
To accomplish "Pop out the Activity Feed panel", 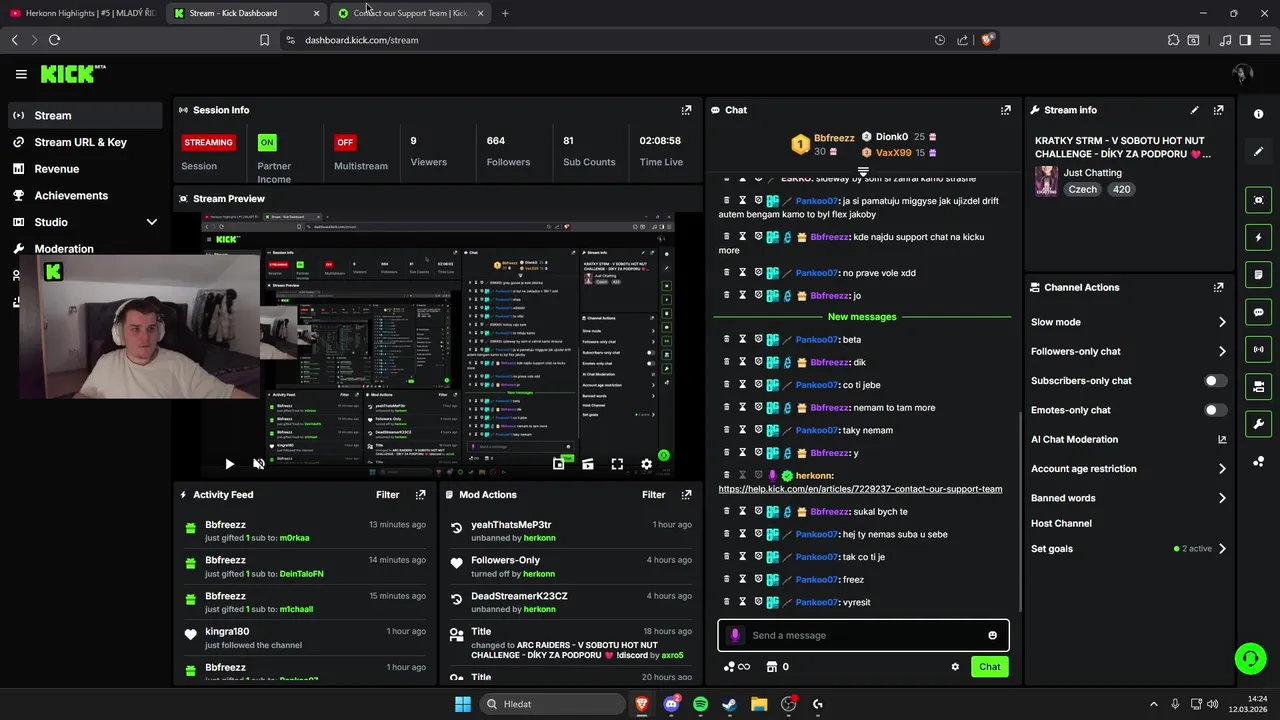I will (420, 494).
